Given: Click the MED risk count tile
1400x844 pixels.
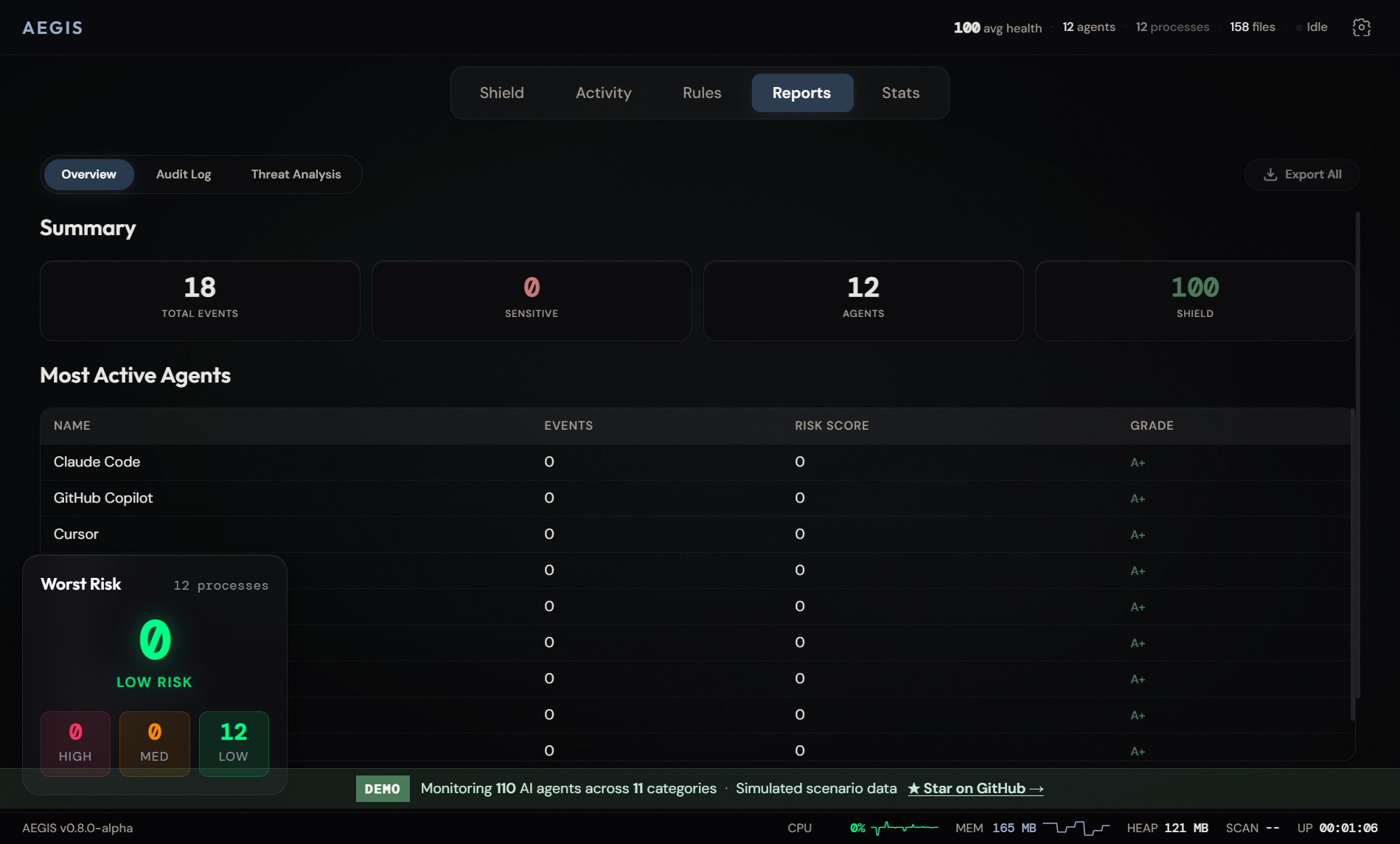Looking at the screenshot, I should click(x=154, y=744).
